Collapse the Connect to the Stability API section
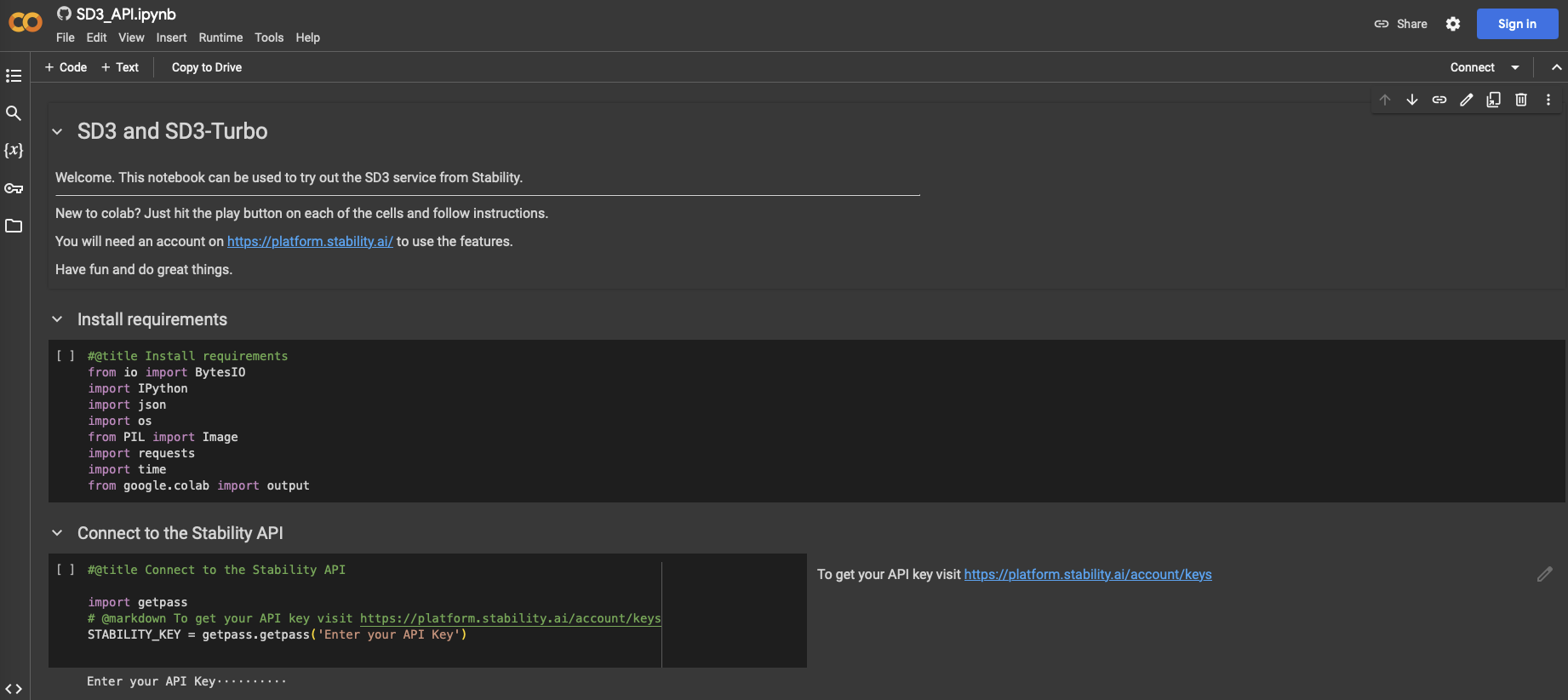1568x700 pixels. pos(57,533)
